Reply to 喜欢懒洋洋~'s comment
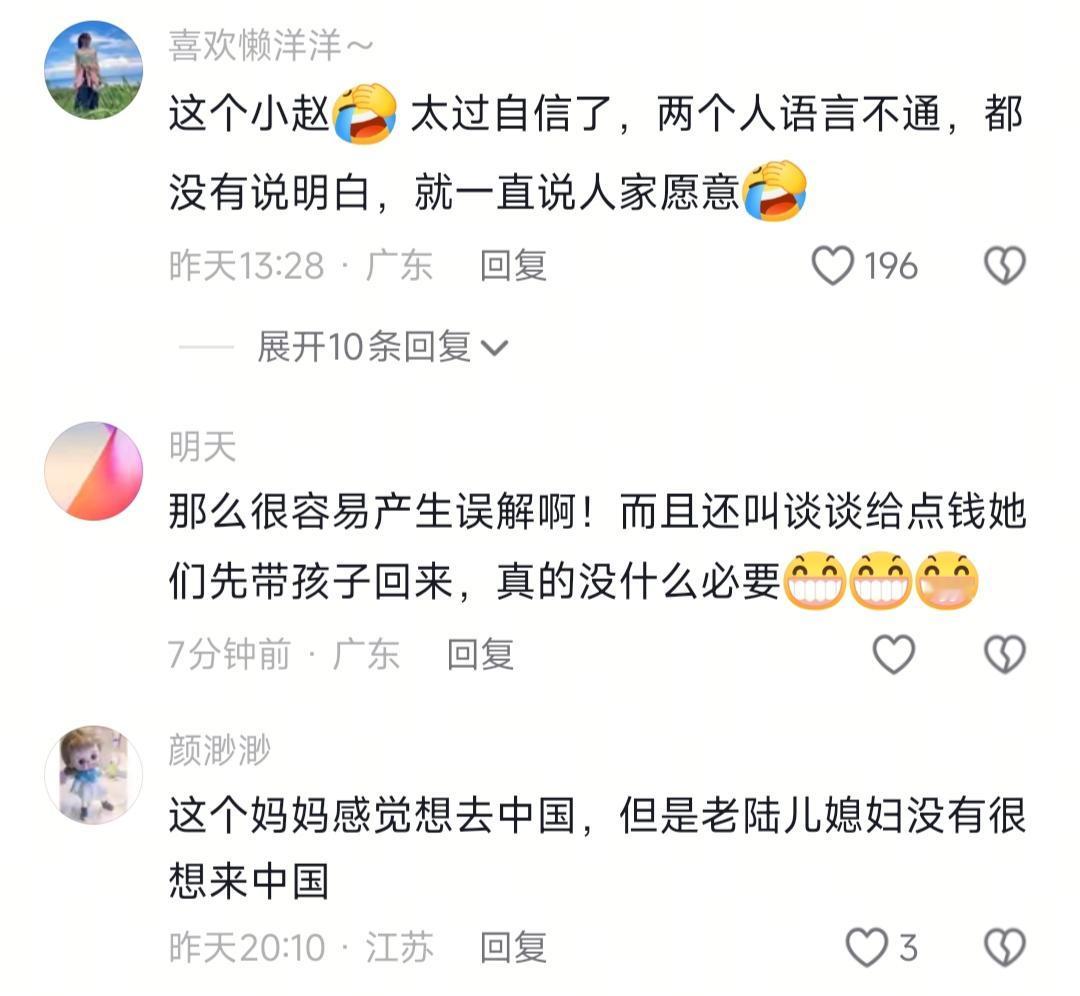This screenshot has width=1080, height=996. (513, 266)
